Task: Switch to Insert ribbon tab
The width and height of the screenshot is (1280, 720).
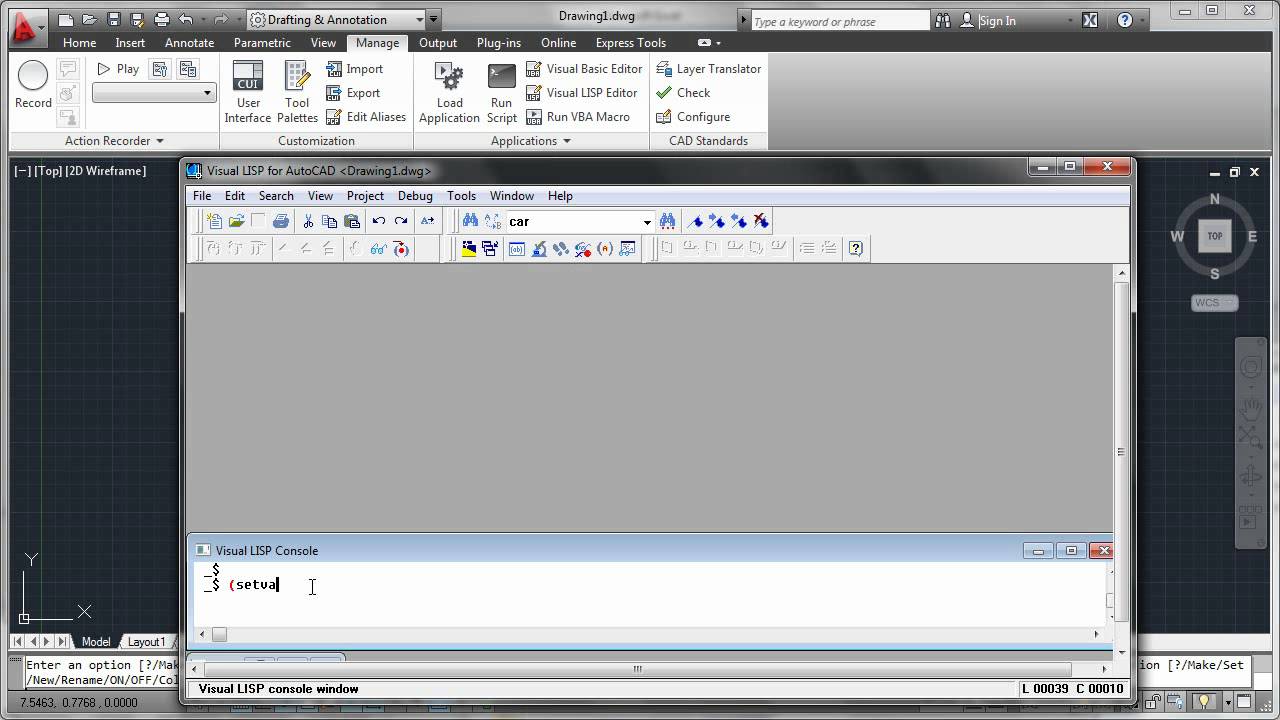Action: pyautogui.click(x=130, y=43)
